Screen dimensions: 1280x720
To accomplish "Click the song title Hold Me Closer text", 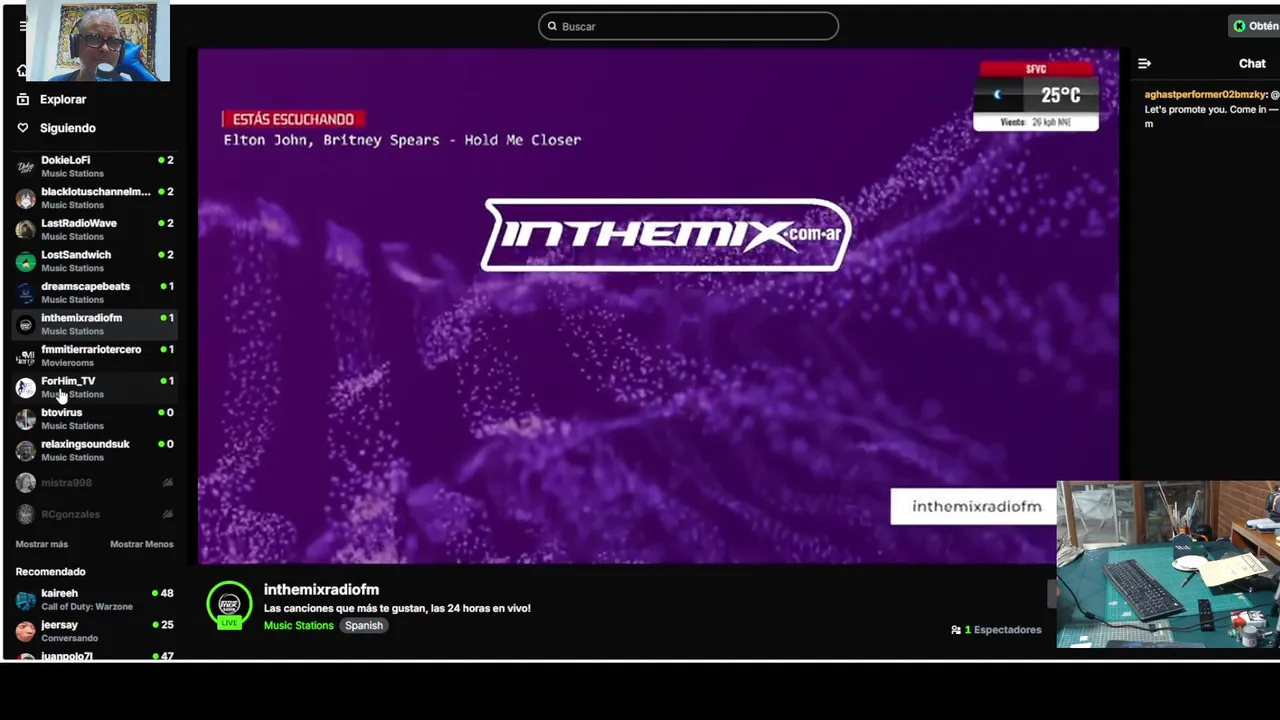I will coord(523,140).
